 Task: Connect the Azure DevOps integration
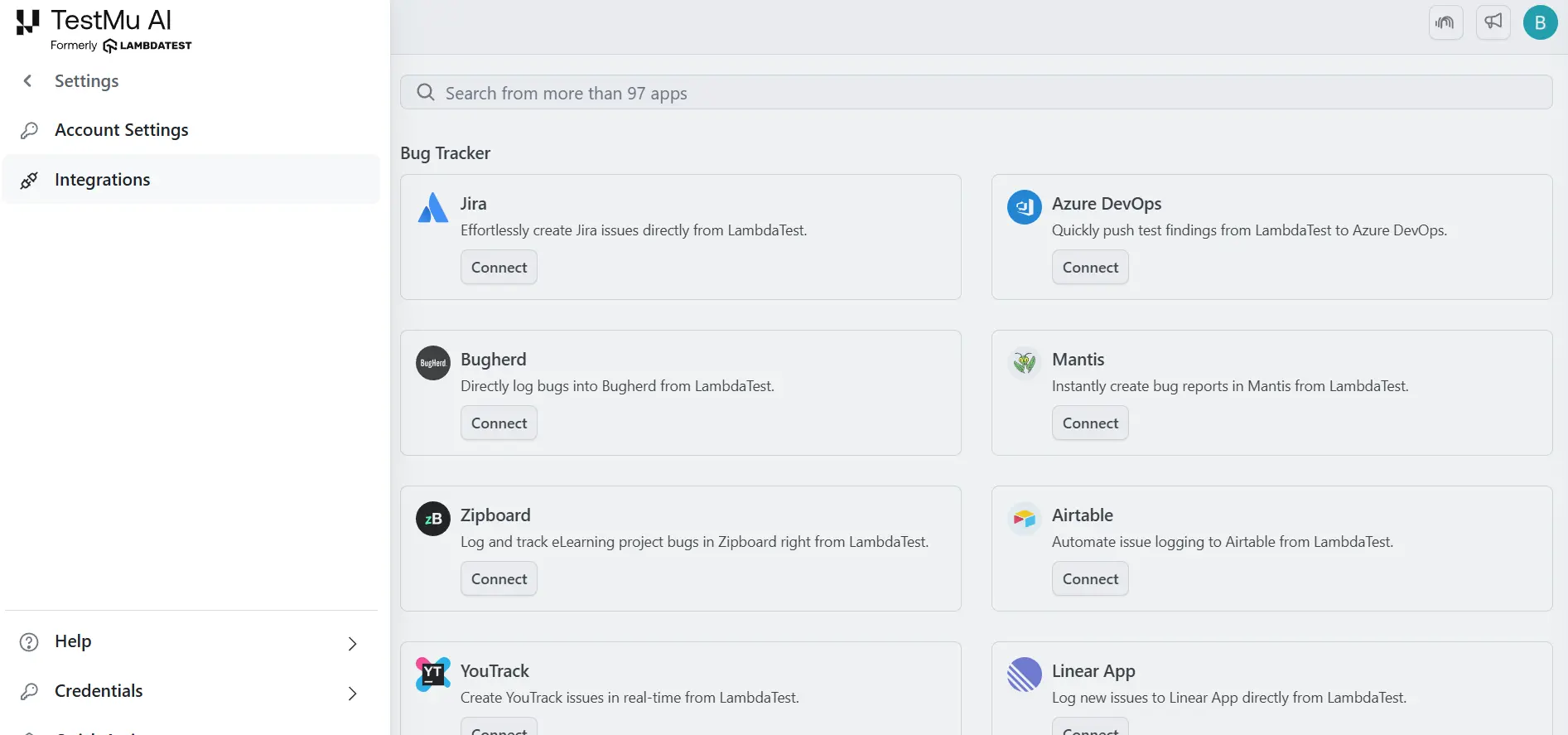pos(1090,268)
